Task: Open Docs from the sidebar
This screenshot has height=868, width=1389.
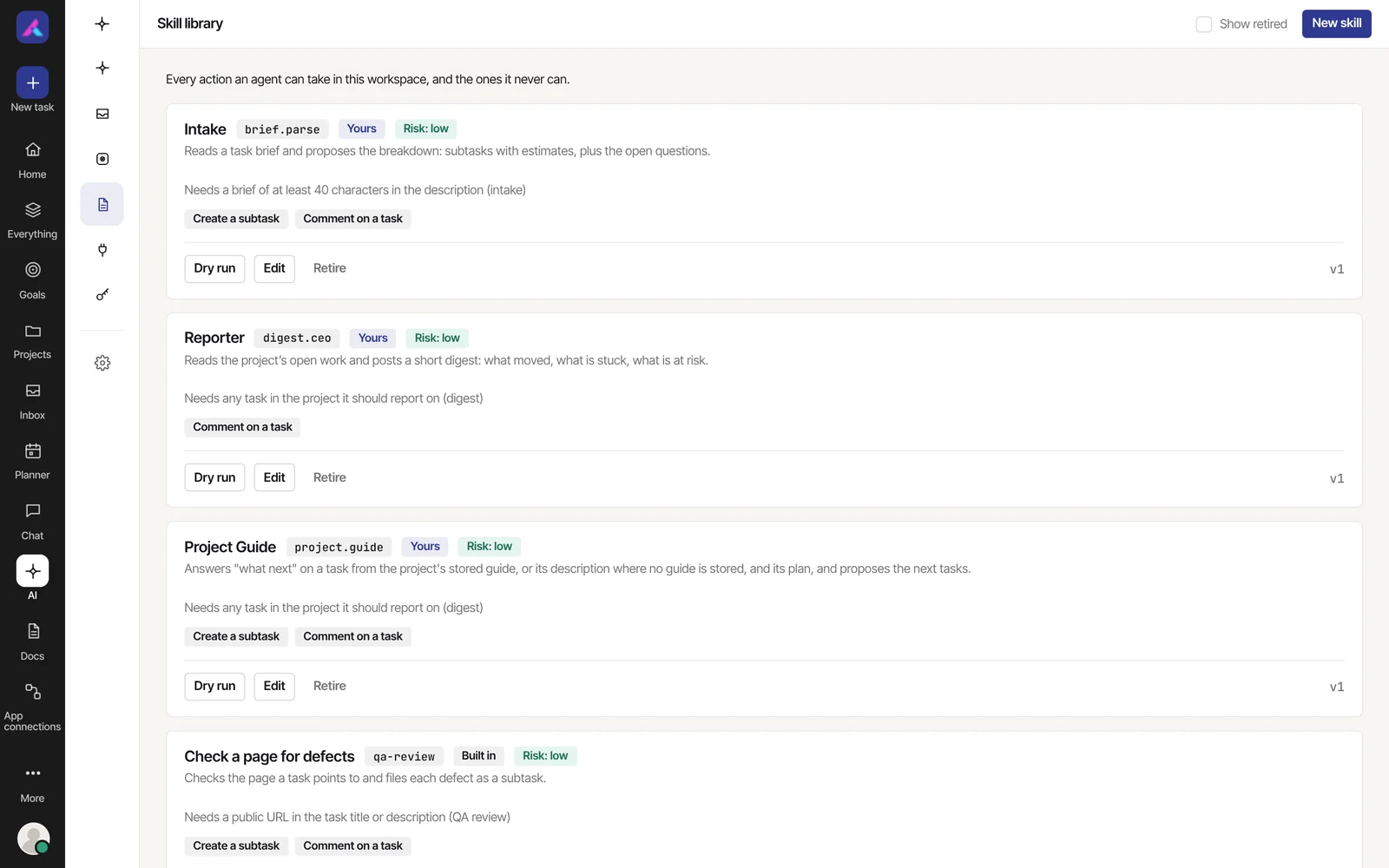Action: pos(32,642)
